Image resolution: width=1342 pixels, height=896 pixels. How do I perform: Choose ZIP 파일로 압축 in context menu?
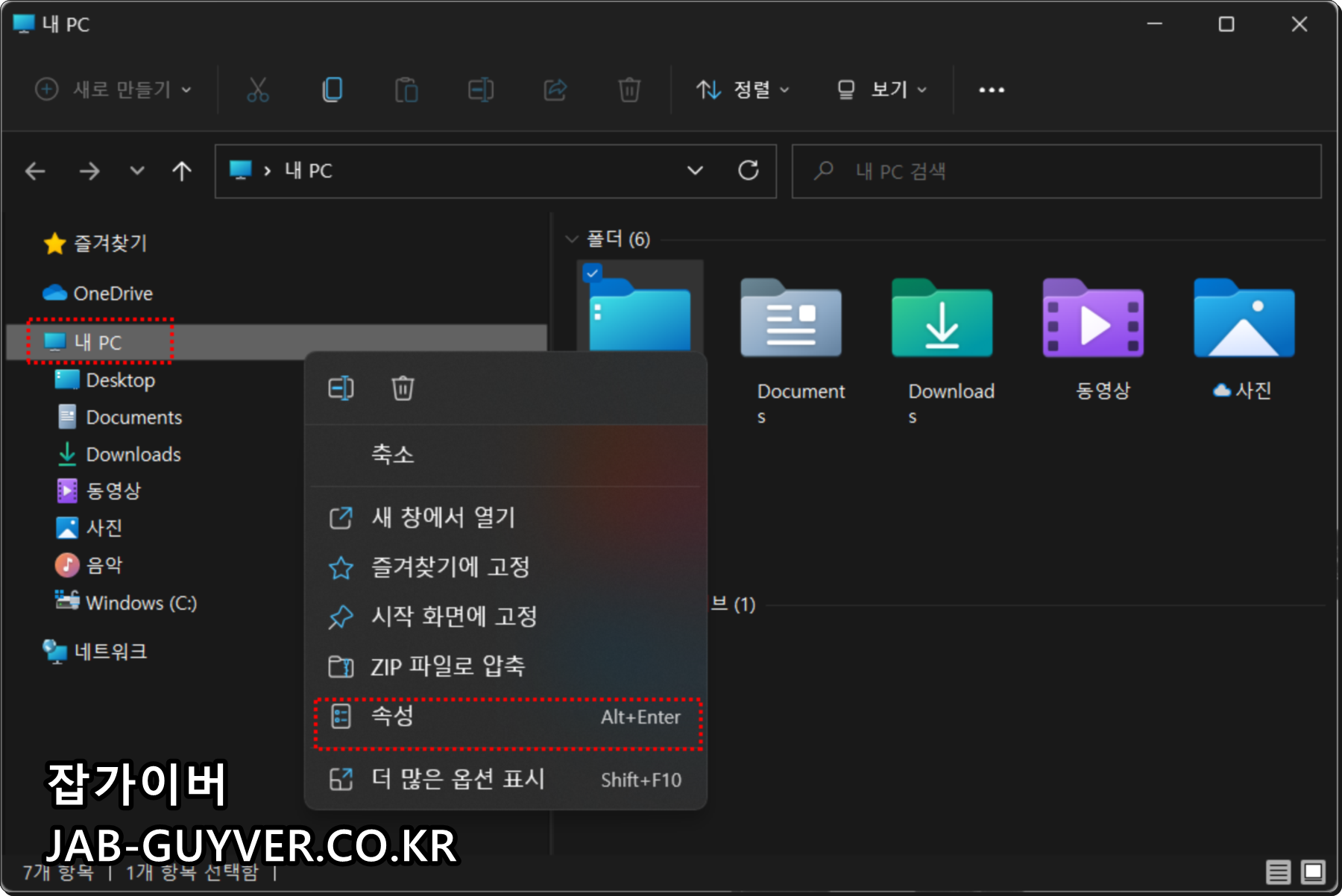[505, 666]
